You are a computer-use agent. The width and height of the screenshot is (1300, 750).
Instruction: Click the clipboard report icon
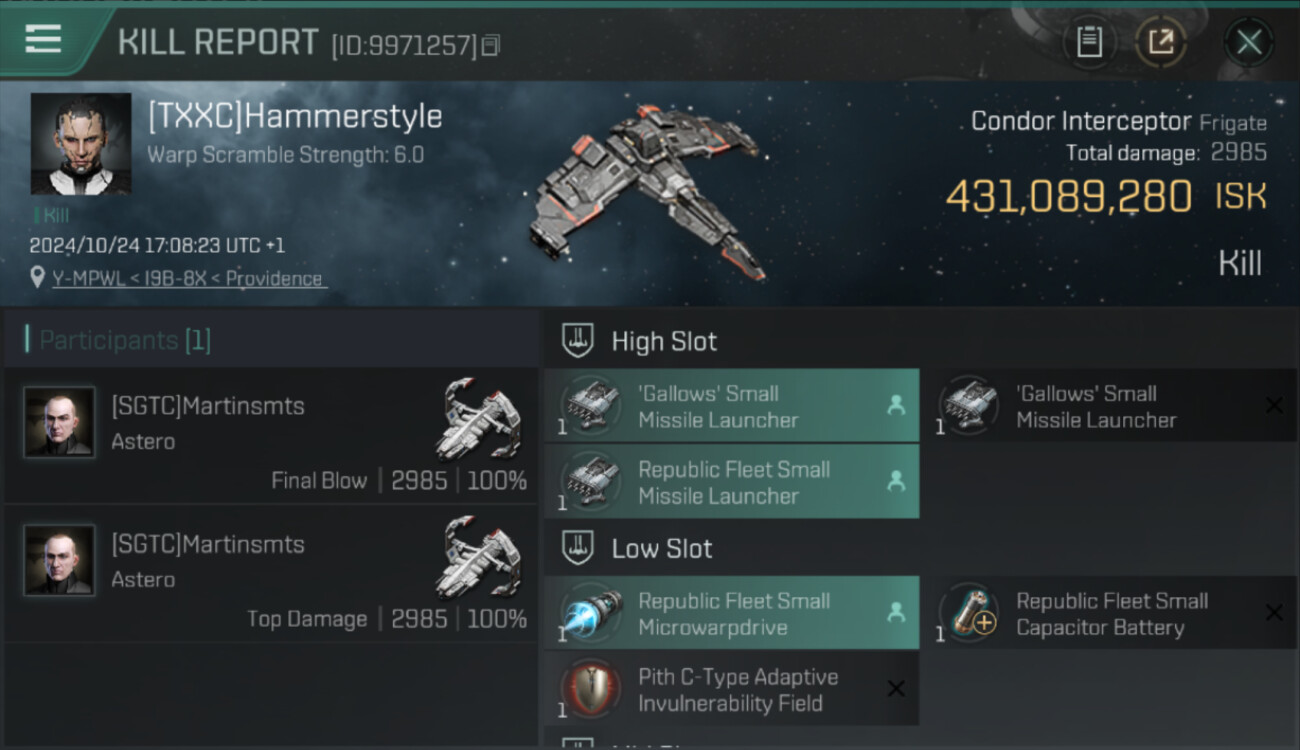(x=1089, y=42)
